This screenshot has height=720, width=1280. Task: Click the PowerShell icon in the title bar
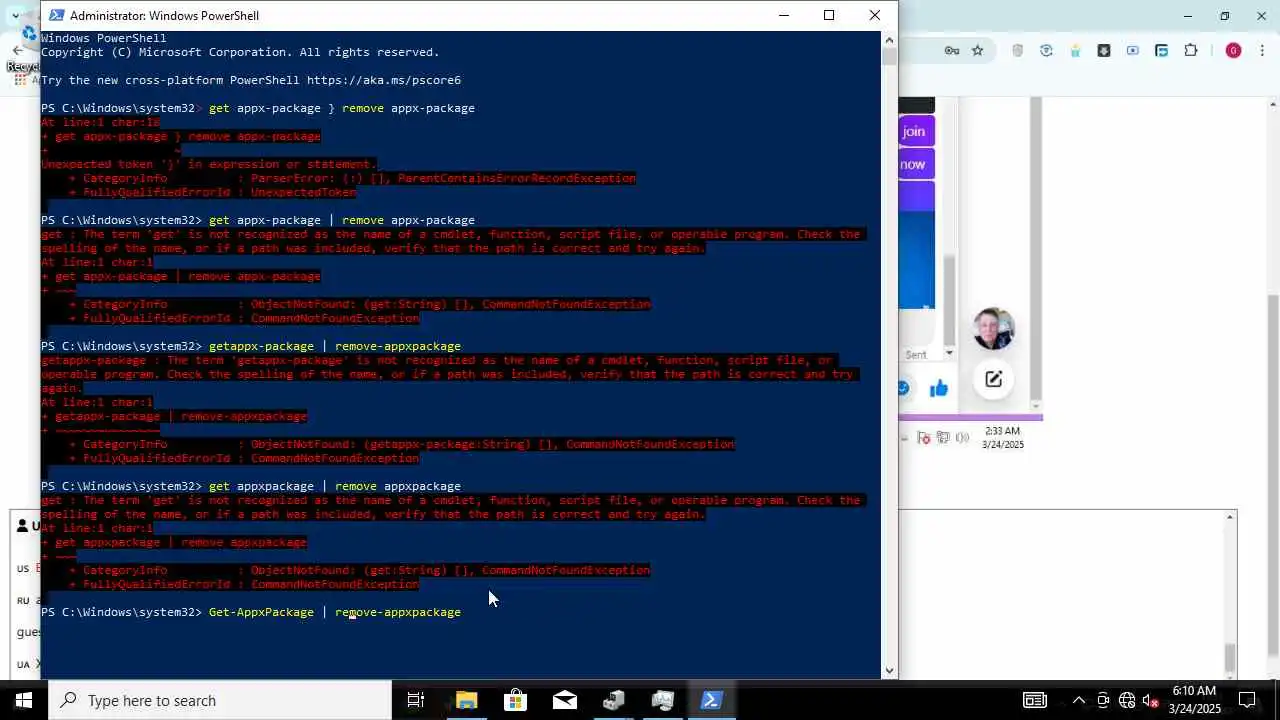tap(56, 15)
